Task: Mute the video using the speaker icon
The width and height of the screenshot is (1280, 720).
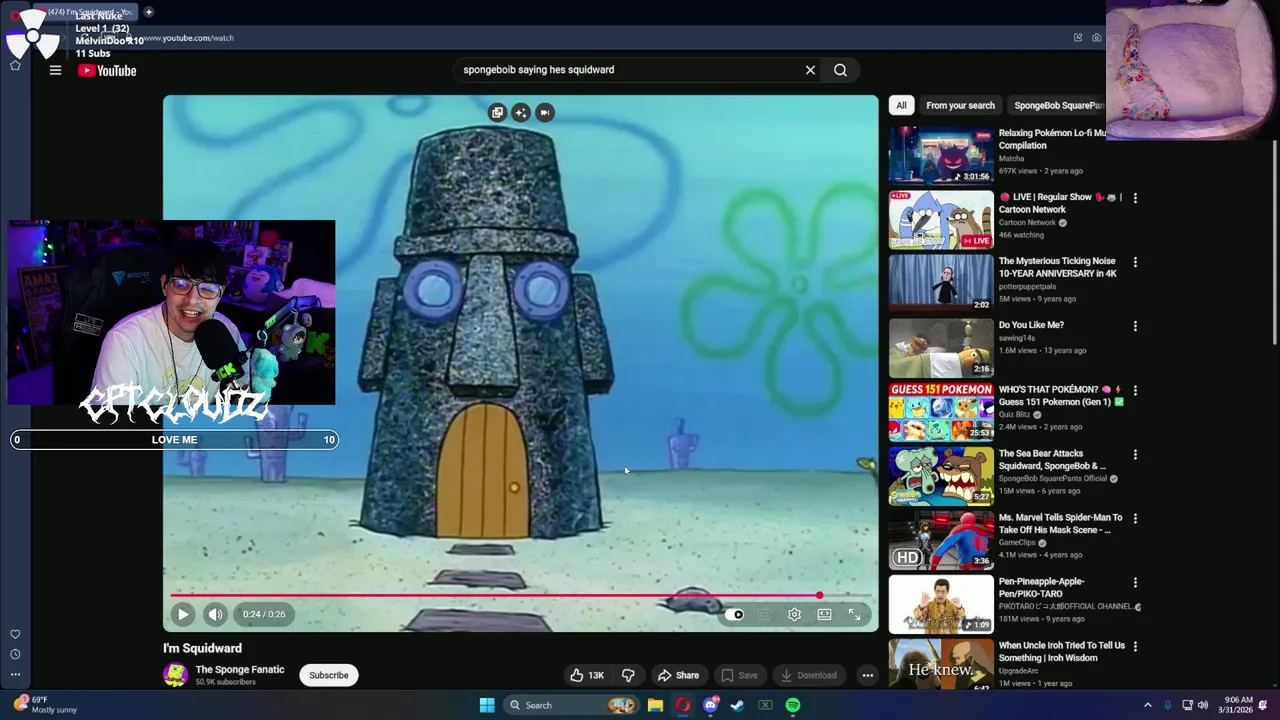Action: coord(215,614)
